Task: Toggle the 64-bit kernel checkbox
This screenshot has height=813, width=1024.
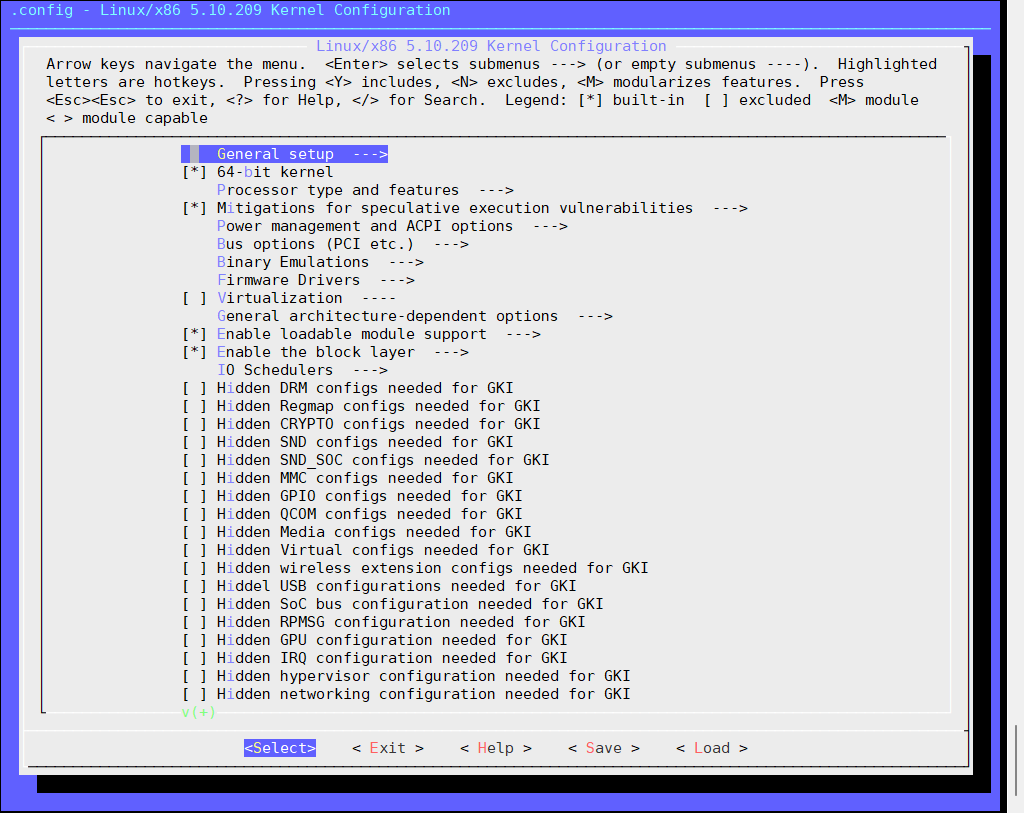Action: click(x=194, y=172)
